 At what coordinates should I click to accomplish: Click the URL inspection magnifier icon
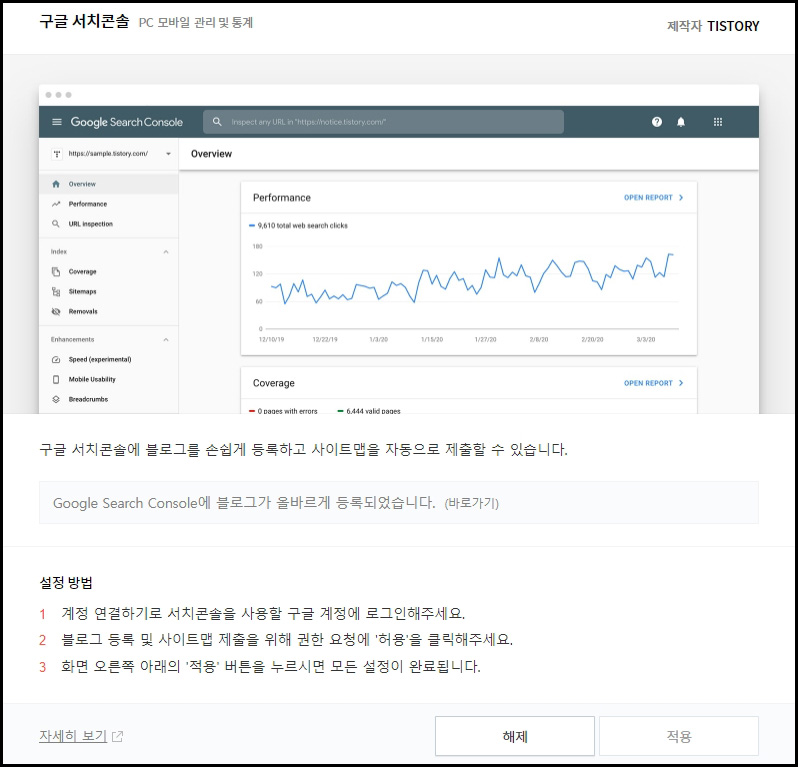click(56, 224)
